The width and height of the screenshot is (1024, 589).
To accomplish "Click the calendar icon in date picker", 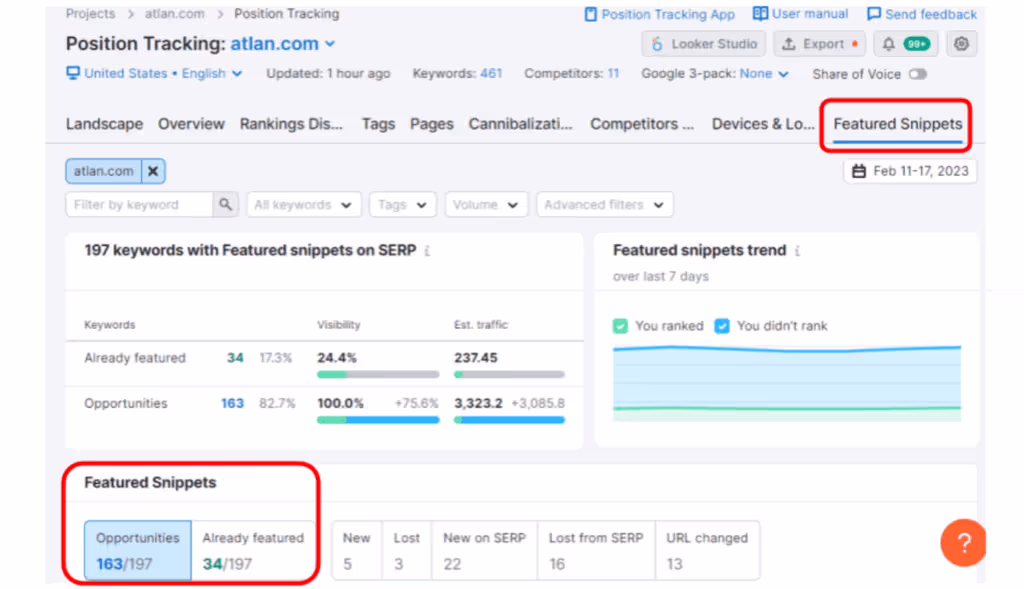I will [859, 171].
